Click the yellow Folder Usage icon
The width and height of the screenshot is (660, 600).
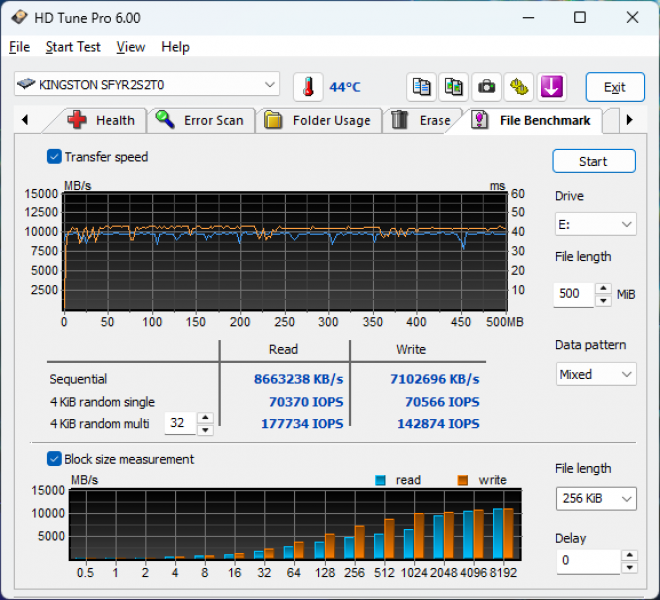273,120
